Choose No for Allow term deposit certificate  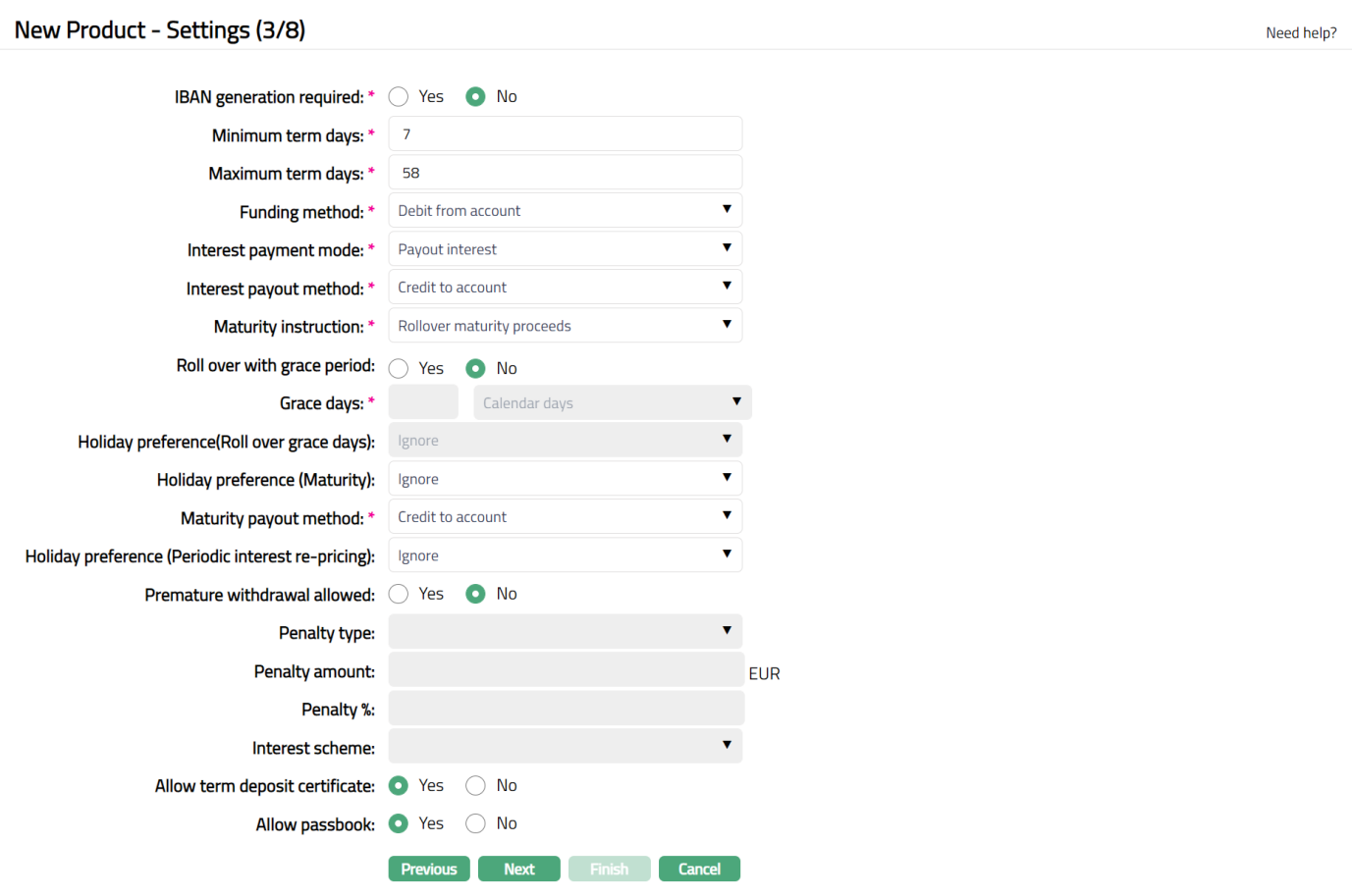[476, 786]
